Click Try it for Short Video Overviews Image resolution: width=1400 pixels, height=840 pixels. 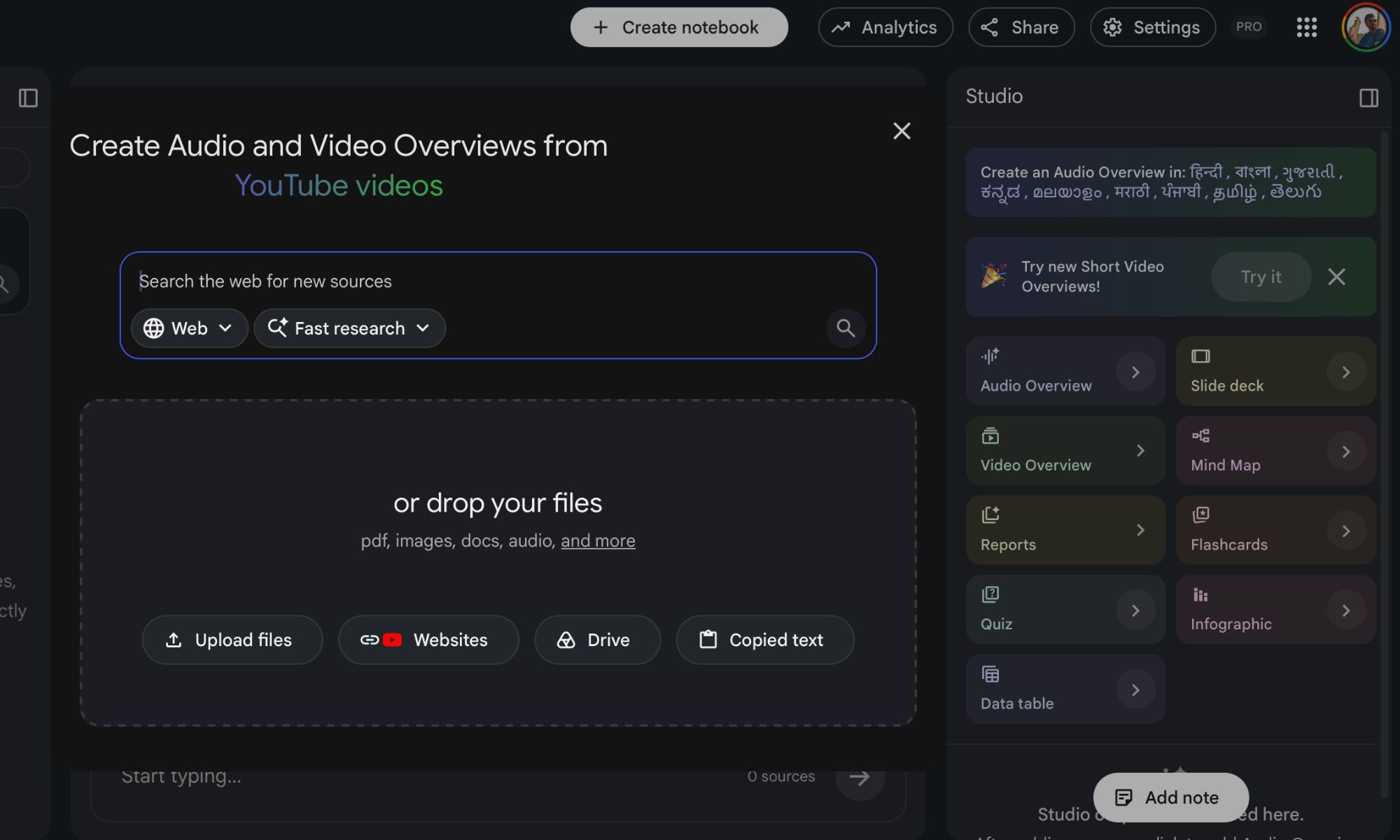coord(1261,277)
